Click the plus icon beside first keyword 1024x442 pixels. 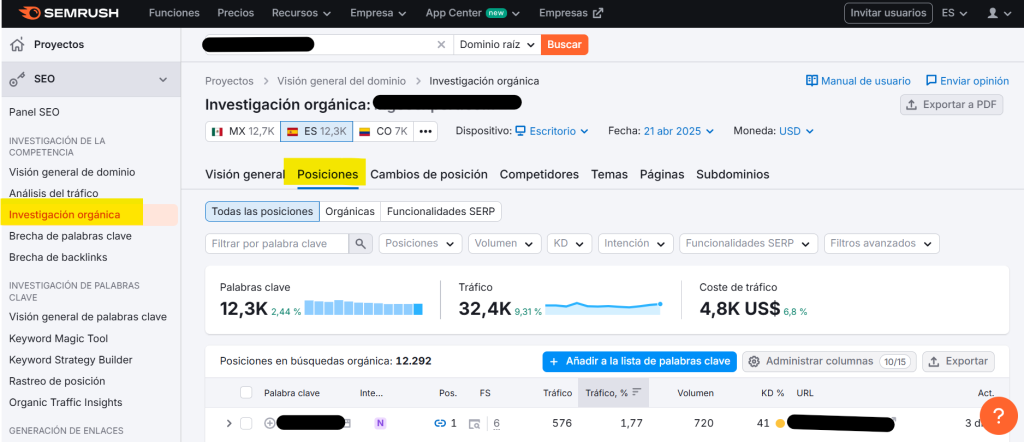point(269,423)
